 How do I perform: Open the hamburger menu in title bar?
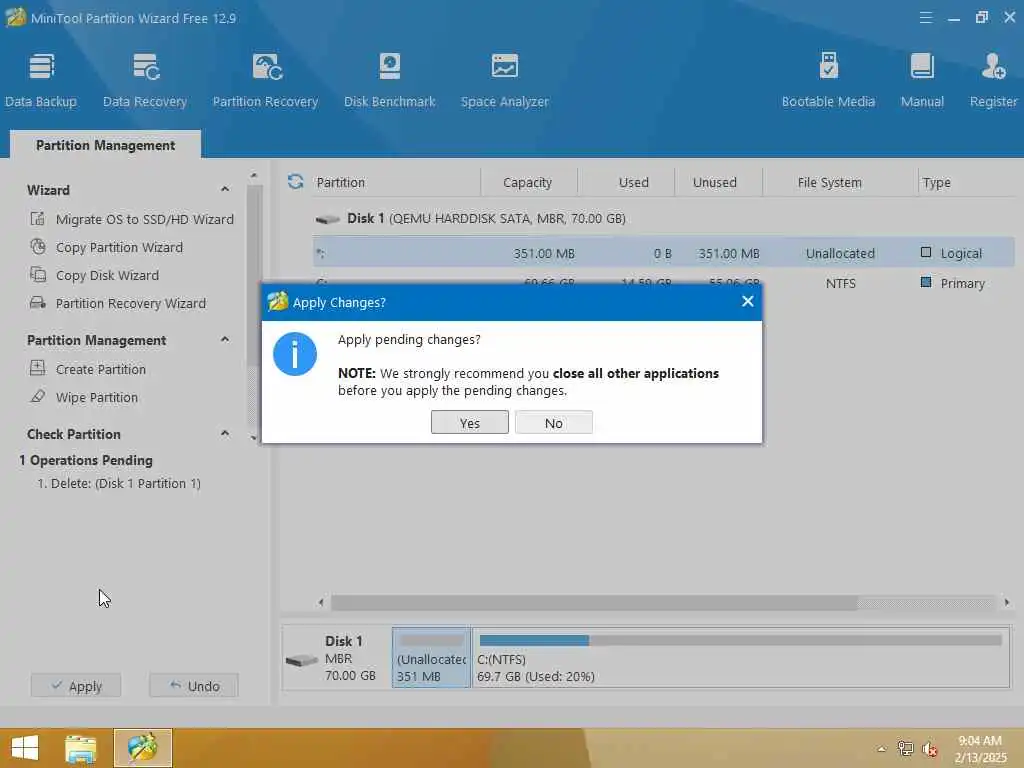925,18
